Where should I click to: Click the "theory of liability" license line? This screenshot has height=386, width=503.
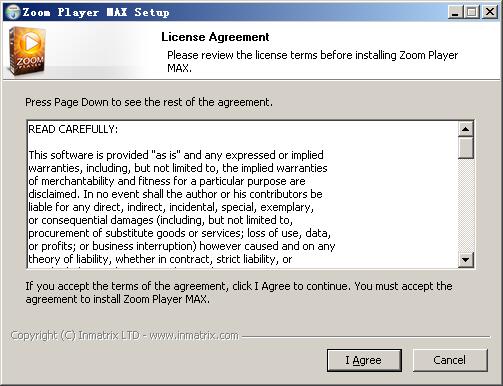click(x=160, y=259)
